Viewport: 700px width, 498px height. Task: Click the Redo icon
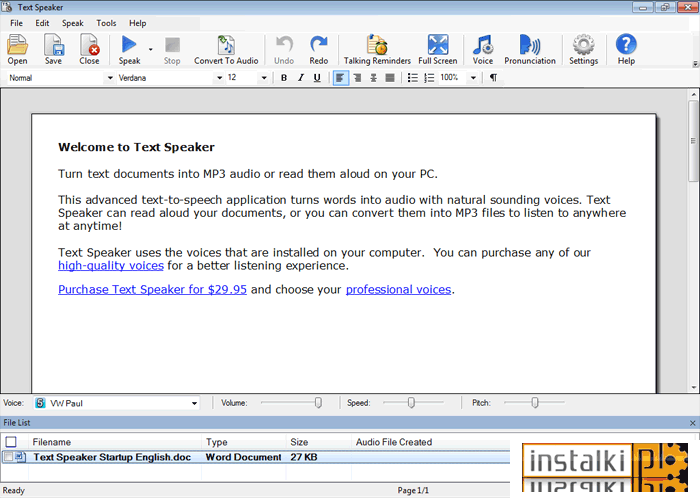(319, 49)
